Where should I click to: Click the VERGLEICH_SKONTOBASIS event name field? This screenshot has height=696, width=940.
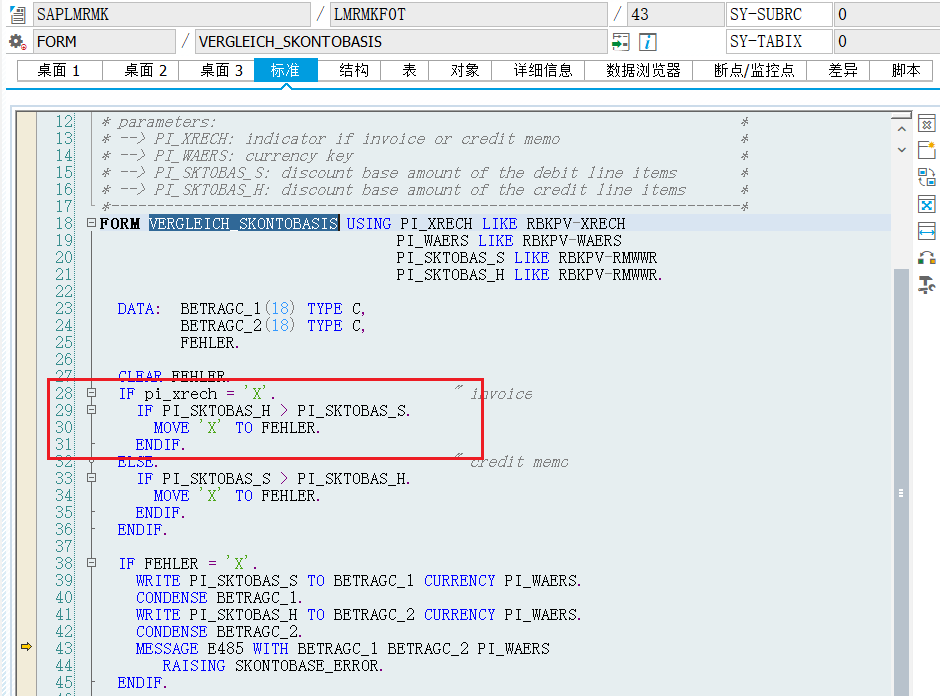[x=400, y=42]
